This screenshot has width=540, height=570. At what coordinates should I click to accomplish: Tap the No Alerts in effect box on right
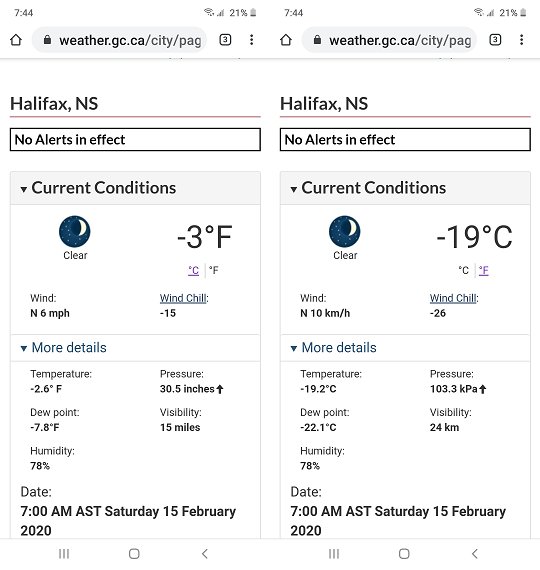click(x=405, y=140)
